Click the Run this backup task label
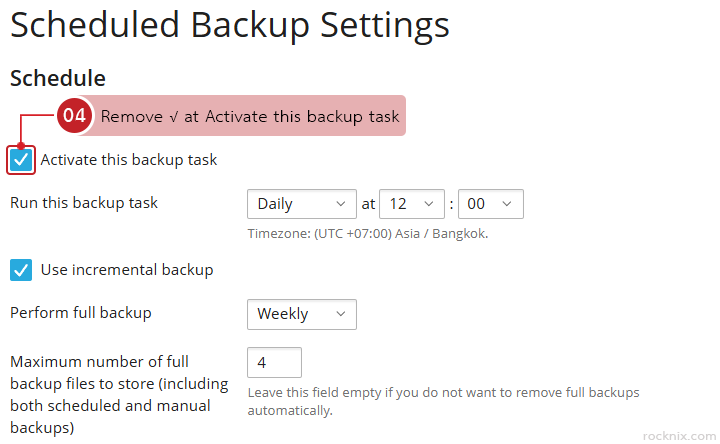720x444 pixels. tap(84, 203)
